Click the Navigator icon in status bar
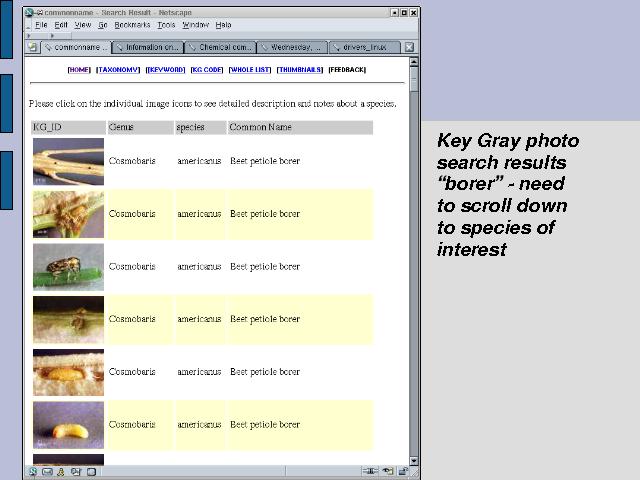Screen dimensions: 640x480 tap(33, 471)
